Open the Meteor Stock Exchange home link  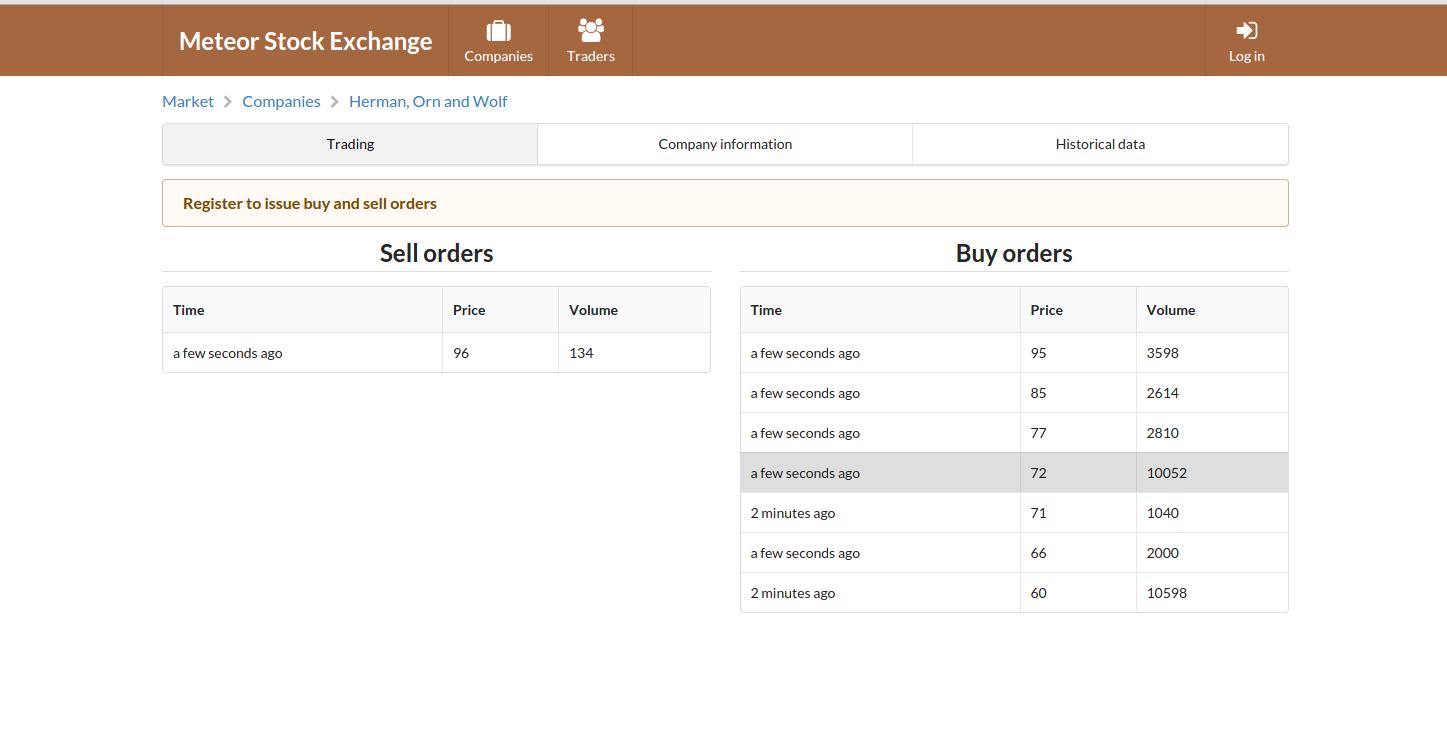click(305, 41)
